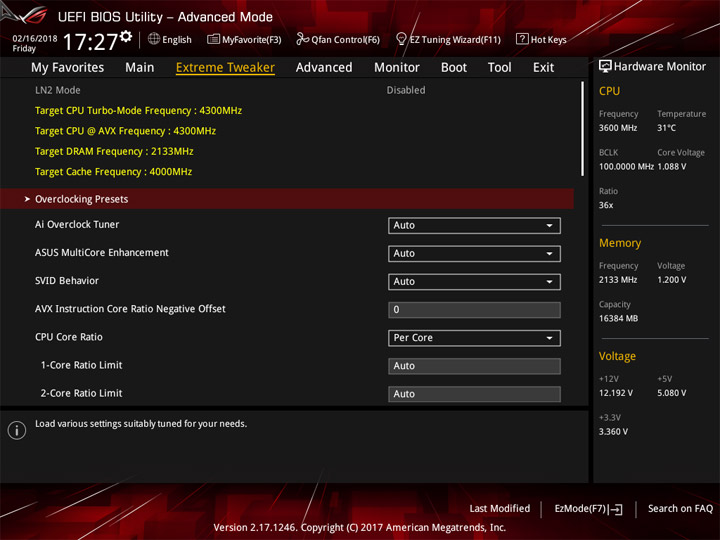
Task: Open MyFavorite(F3) menu
Action: [244, 39]
